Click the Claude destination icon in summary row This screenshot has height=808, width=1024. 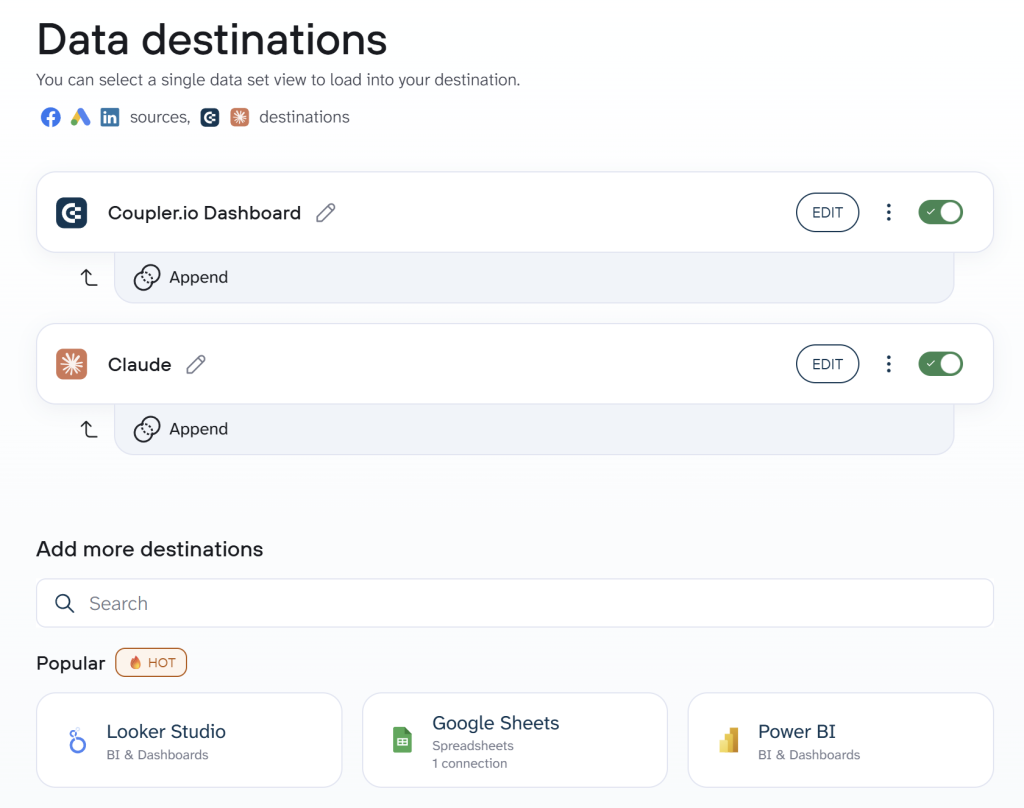(240, 118)
